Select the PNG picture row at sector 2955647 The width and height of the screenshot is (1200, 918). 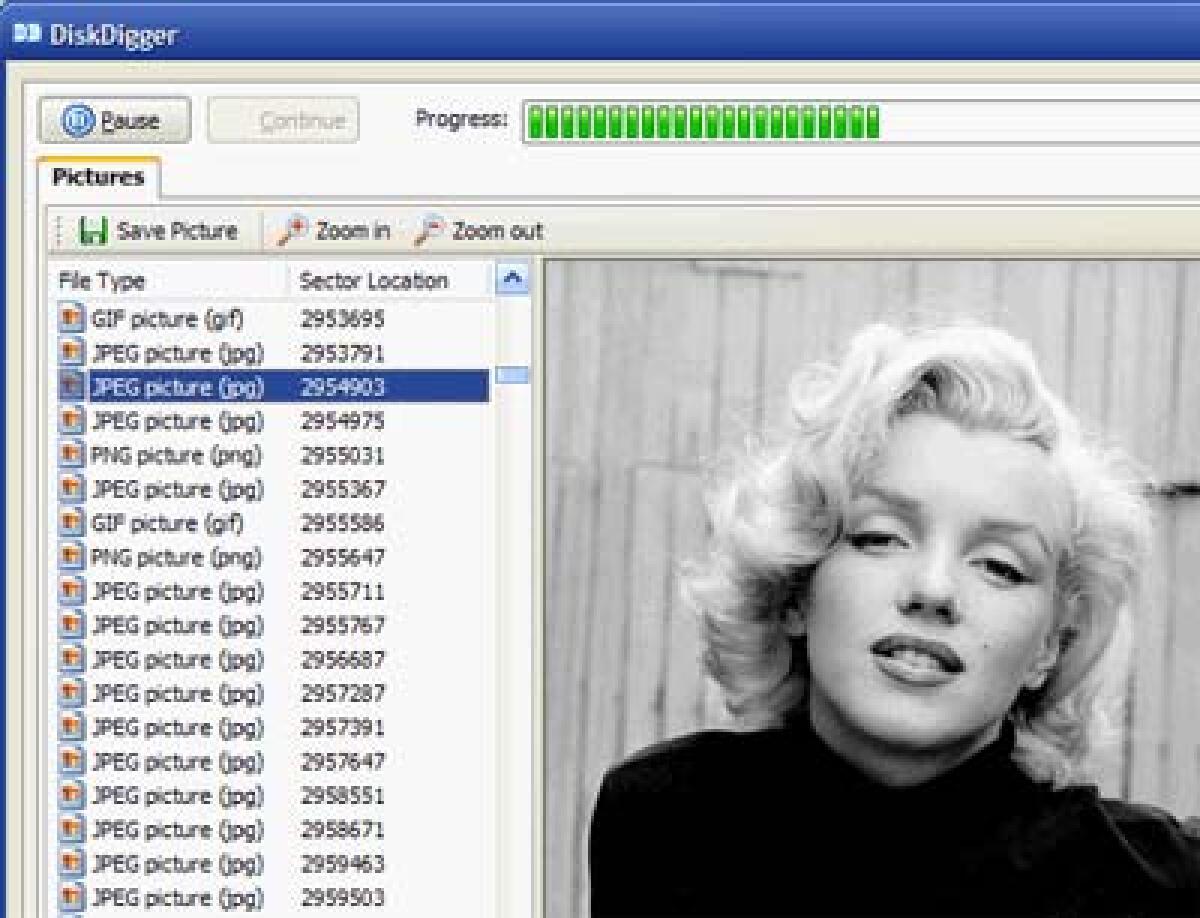[272, 557]
